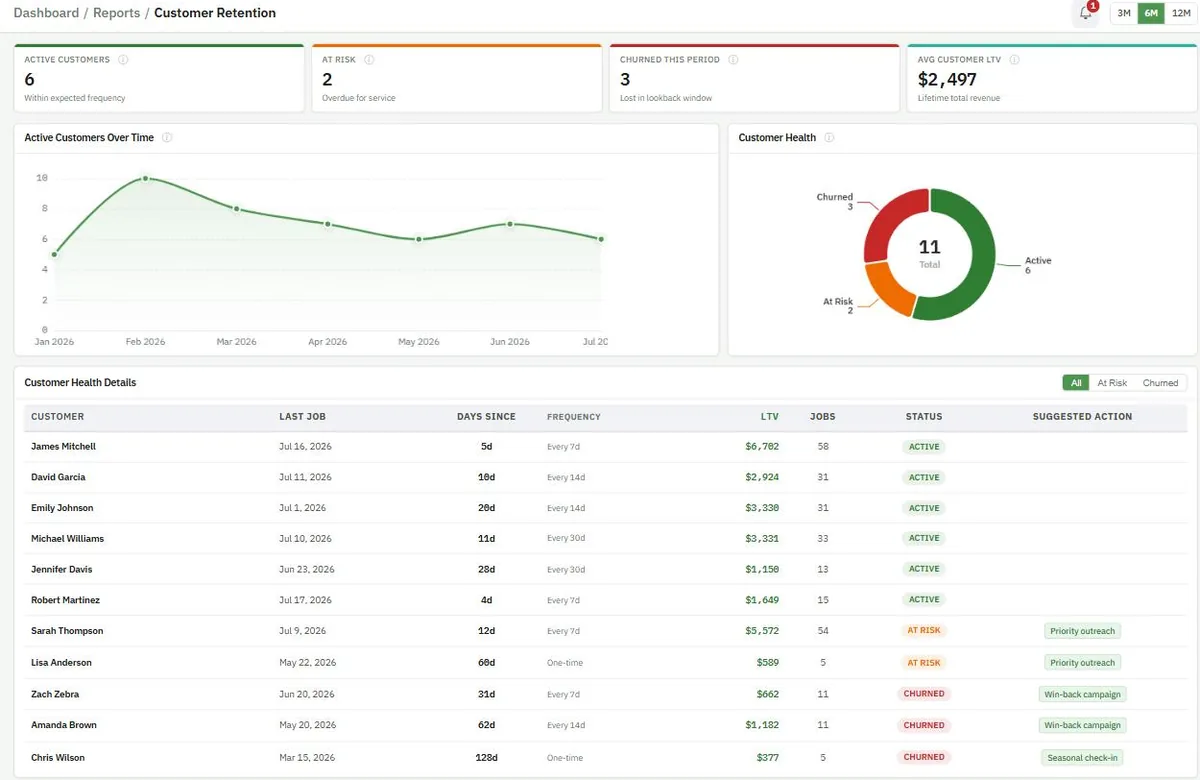Click the $5,572 LTV value
Image resolution: width=1200 pixels, height=780 pixels.
762,631
